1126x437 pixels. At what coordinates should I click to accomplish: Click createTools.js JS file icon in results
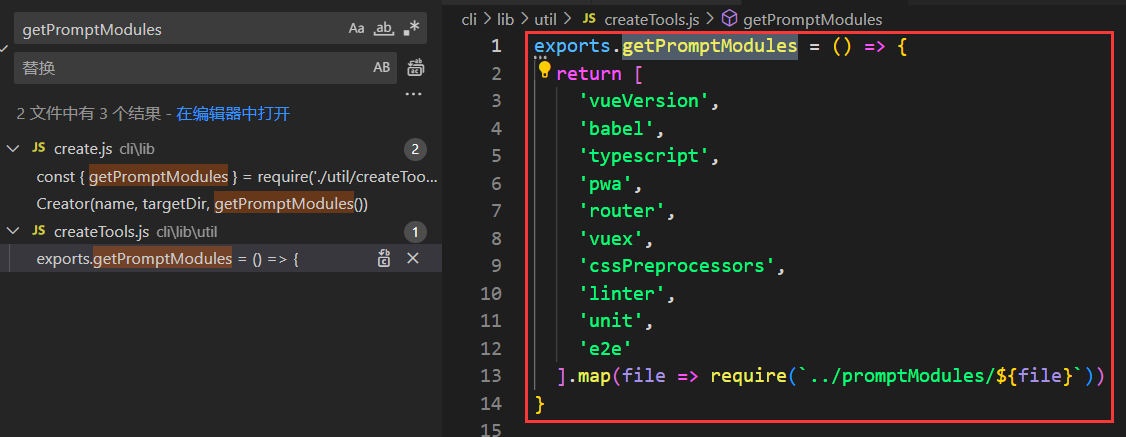(38, 231)
